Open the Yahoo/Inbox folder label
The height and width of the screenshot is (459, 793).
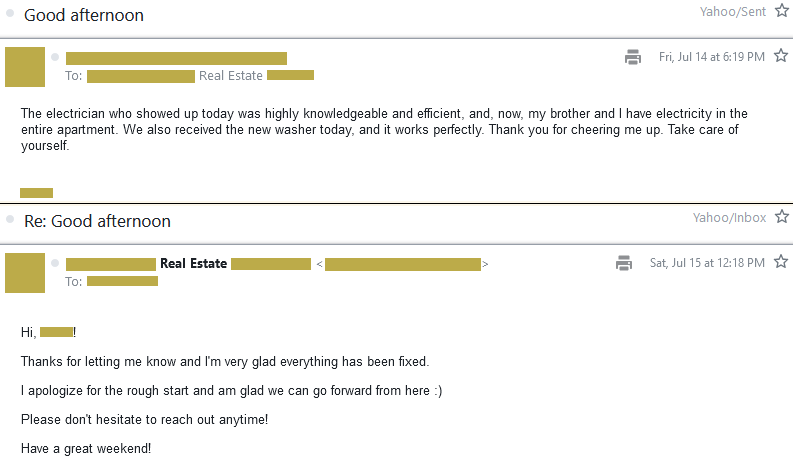pyautogui.click(x=729, y=217)
